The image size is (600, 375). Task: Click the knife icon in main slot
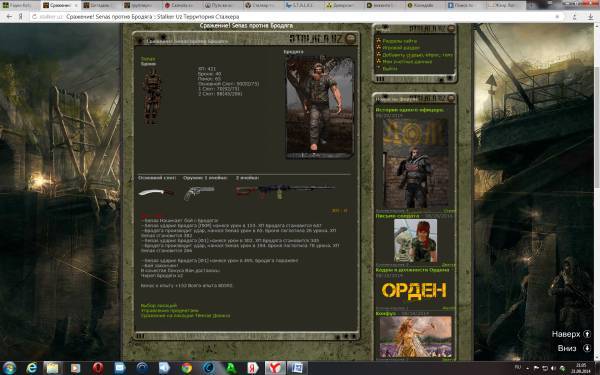156,192
